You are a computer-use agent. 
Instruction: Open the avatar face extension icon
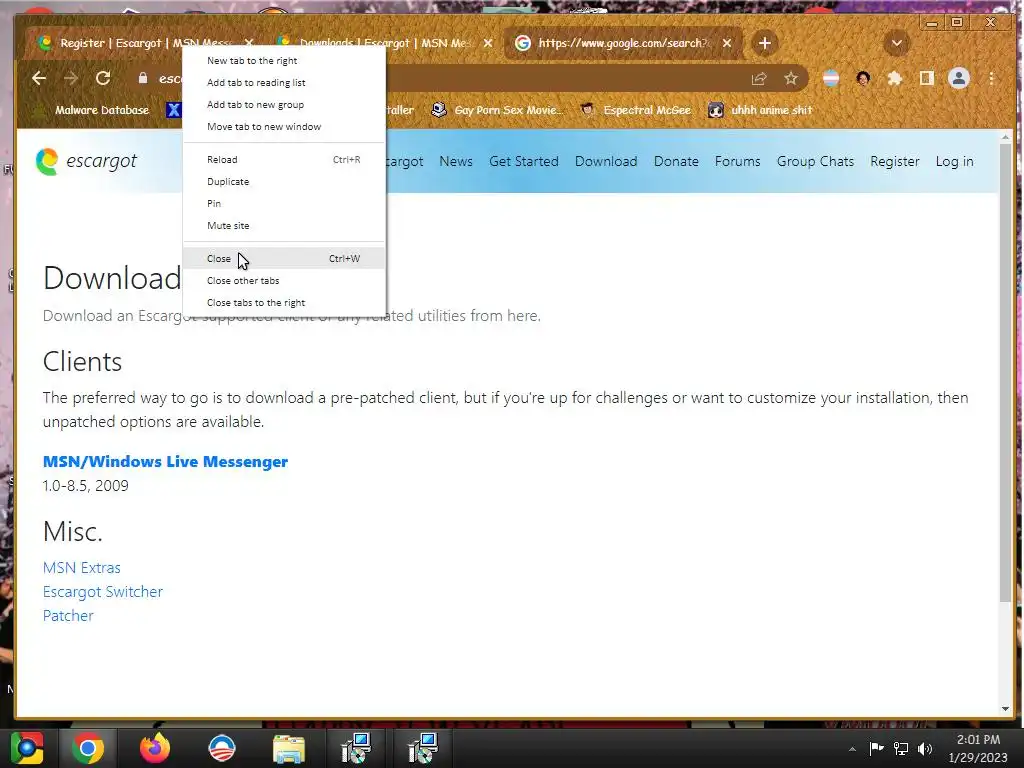pos(863,78)
